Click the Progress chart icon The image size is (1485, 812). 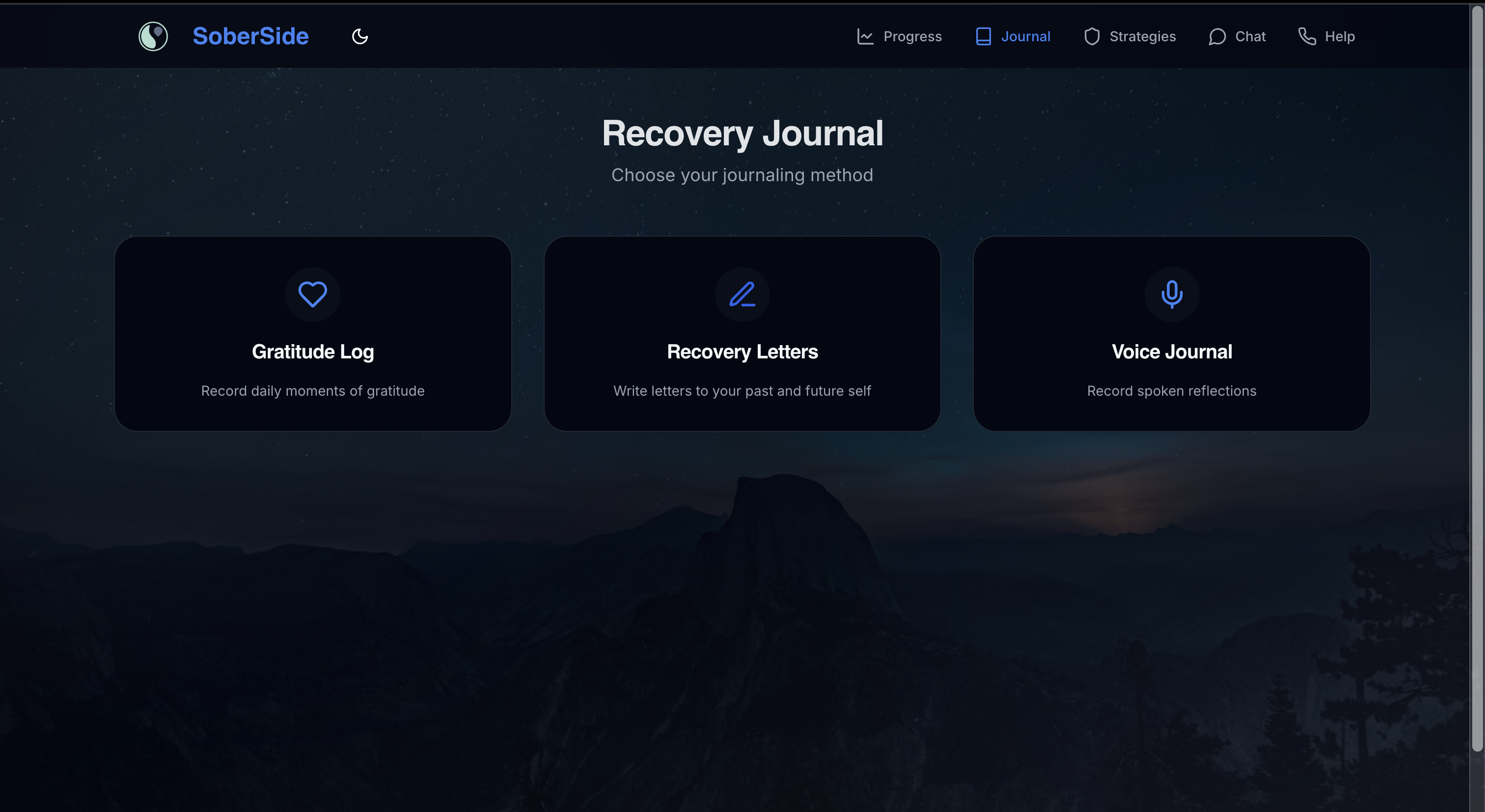click(x=865, y=36)
